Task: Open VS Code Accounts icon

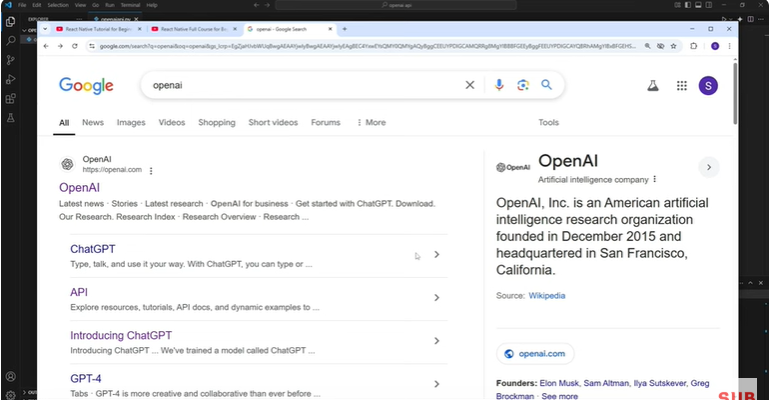Action: [x=10, y=376]
